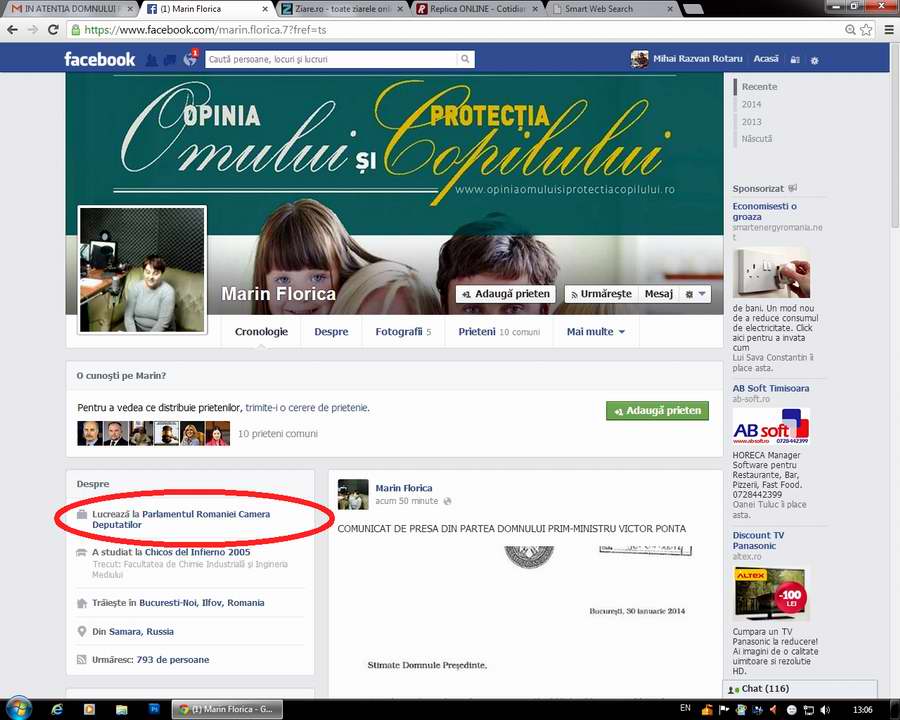
Task: Open Parlamentul Romaniei Camera Deputatilor link
Action: [181, 519]
